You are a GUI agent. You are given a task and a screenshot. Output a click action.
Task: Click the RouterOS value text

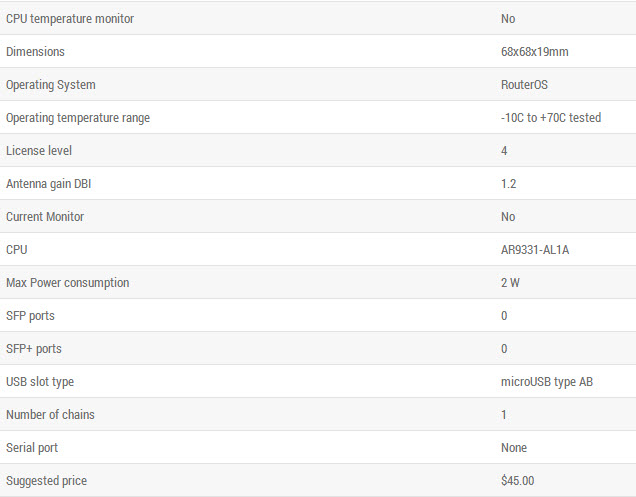click(x=524, y=84)
